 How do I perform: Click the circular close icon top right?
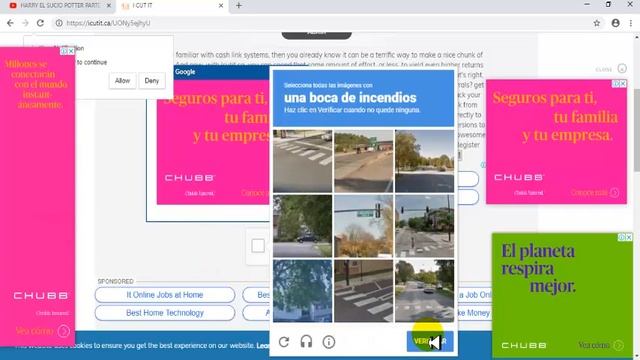[x=622, y=69]
